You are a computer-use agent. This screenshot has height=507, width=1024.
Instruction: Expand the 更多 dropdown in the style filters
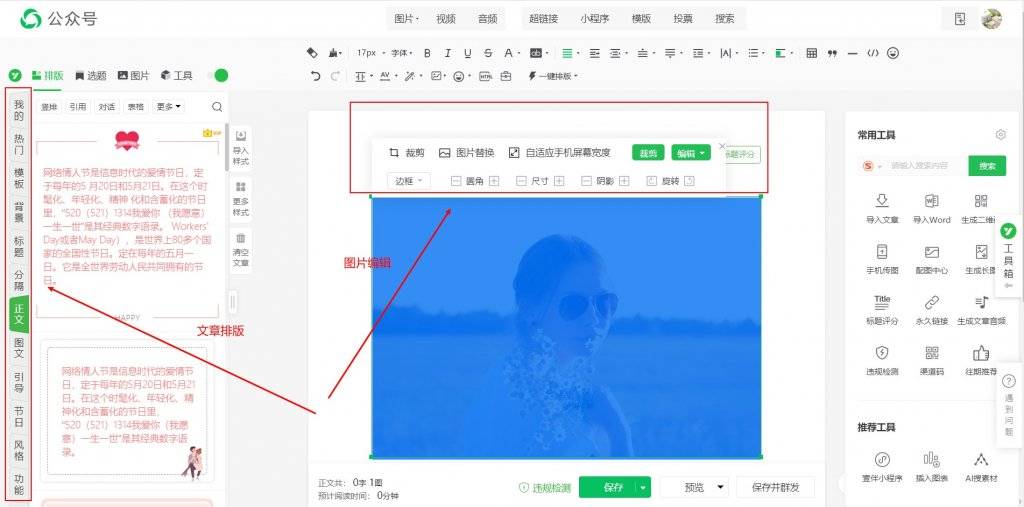[168, 106]
